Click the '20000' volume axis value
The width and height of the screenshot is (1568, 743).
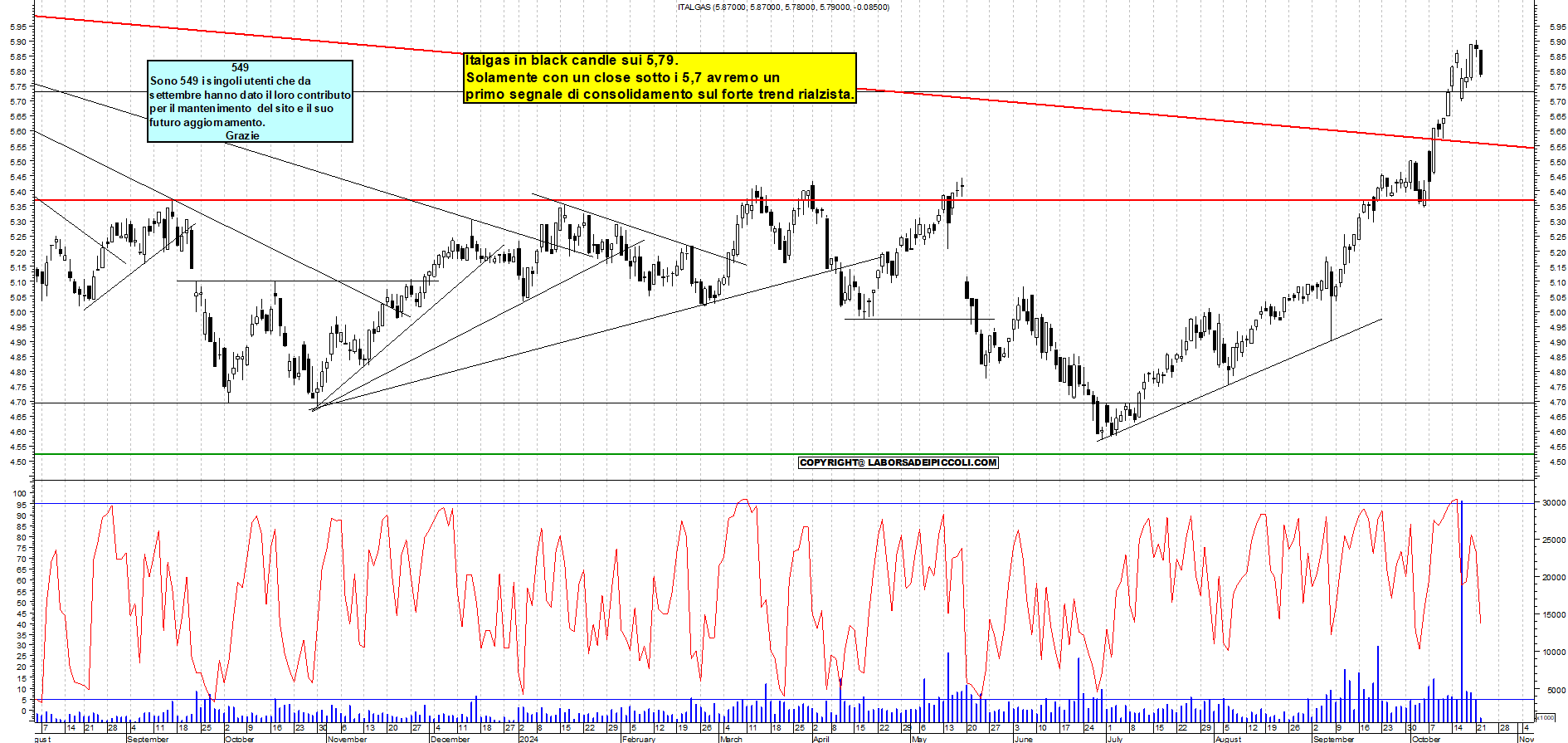pos(1554,578)
